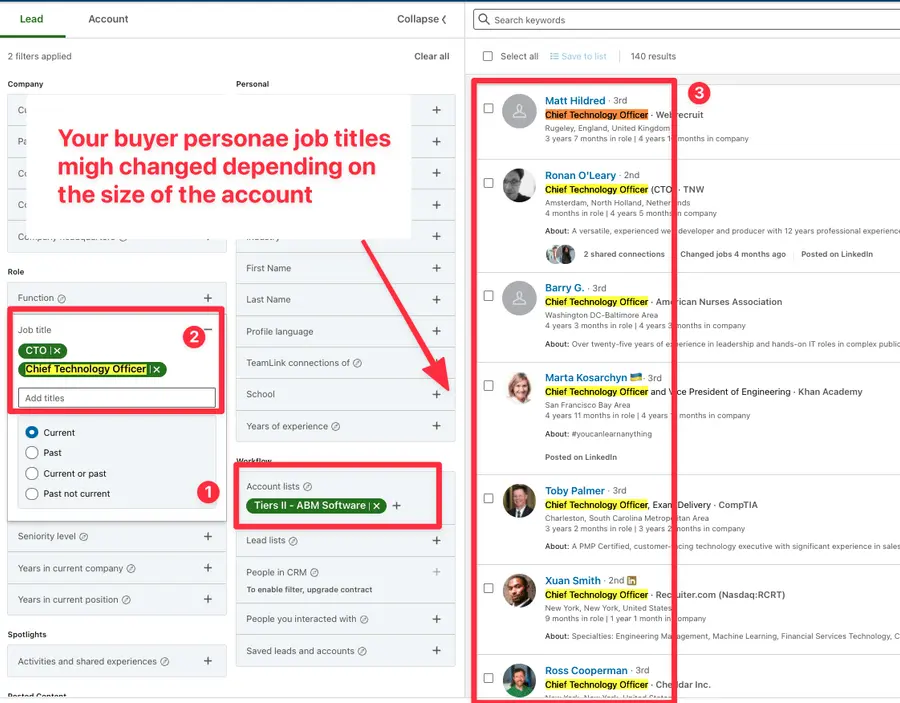Click plus to add another account list
Viewport: 900px width, 703px height.
pos(396,506)
